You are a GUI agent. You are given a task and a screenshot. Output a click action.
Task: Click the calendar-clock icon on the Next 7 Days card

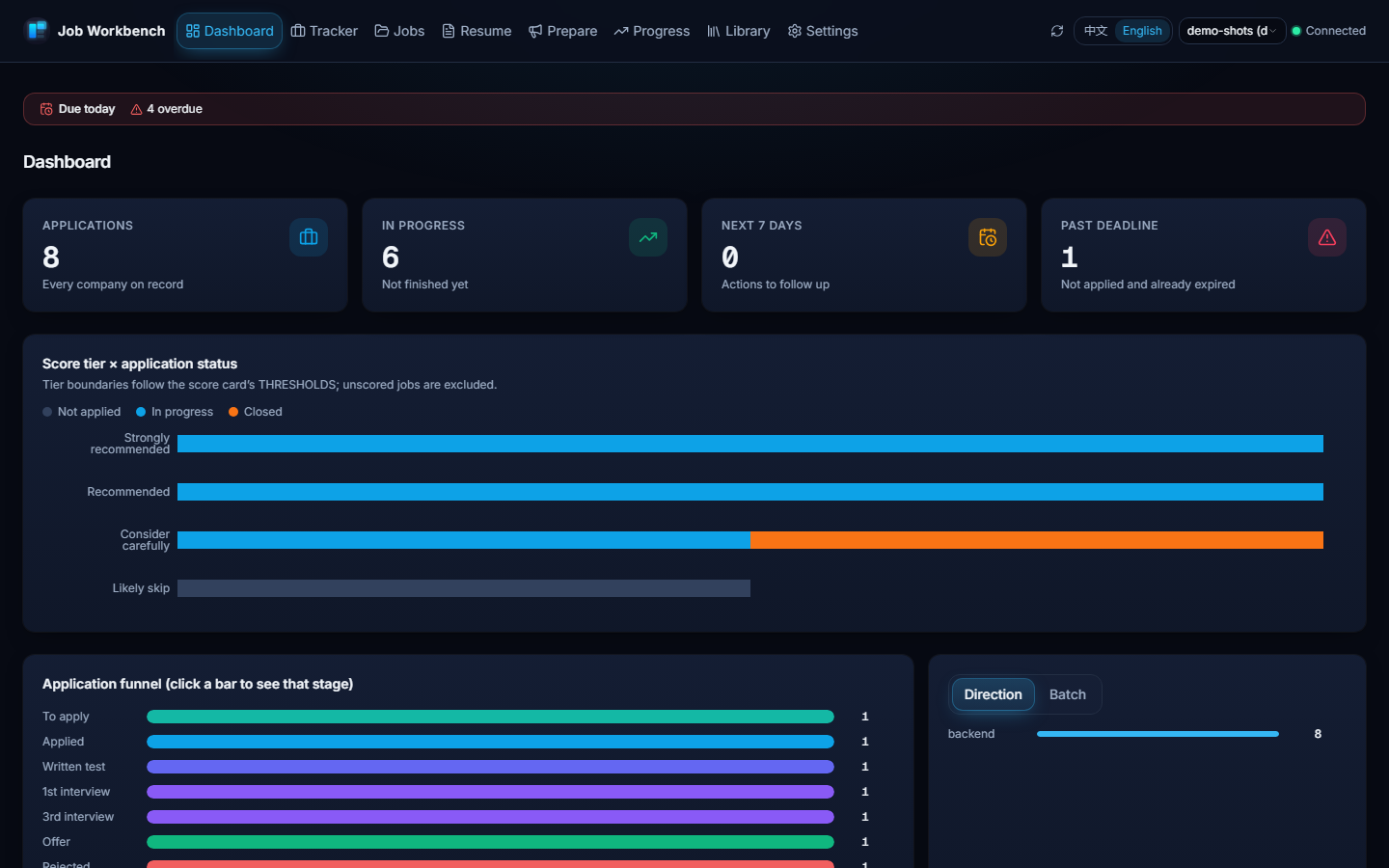point(988,237)
